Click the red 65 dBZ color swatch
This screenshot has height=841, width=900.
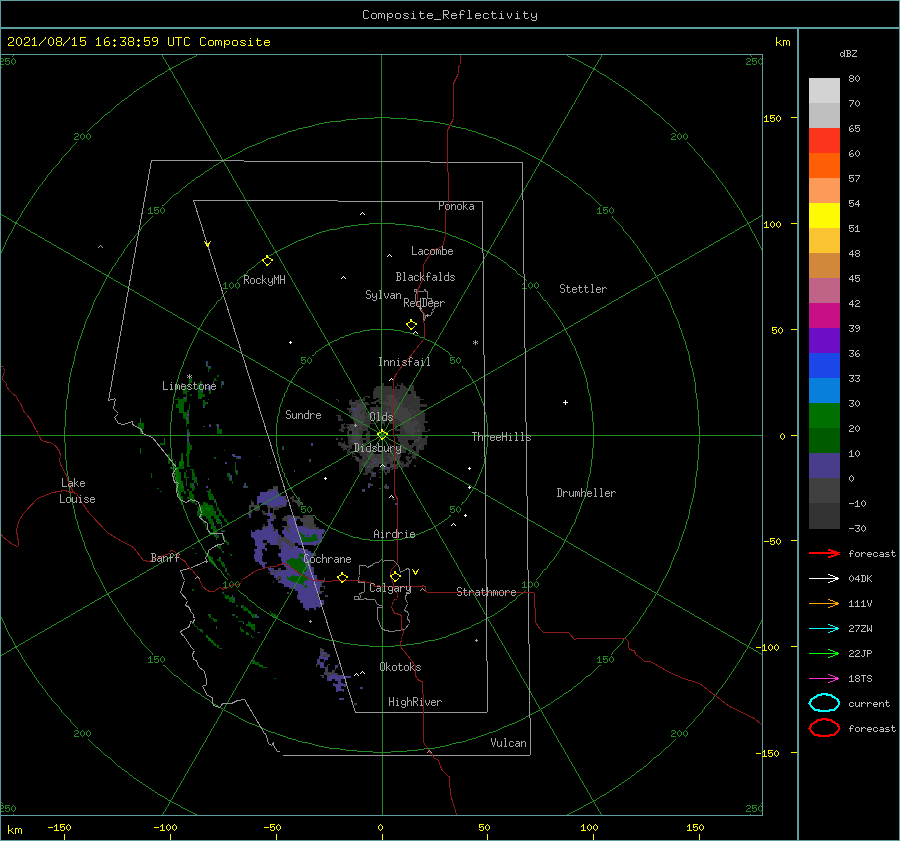(x=824, y=140)
